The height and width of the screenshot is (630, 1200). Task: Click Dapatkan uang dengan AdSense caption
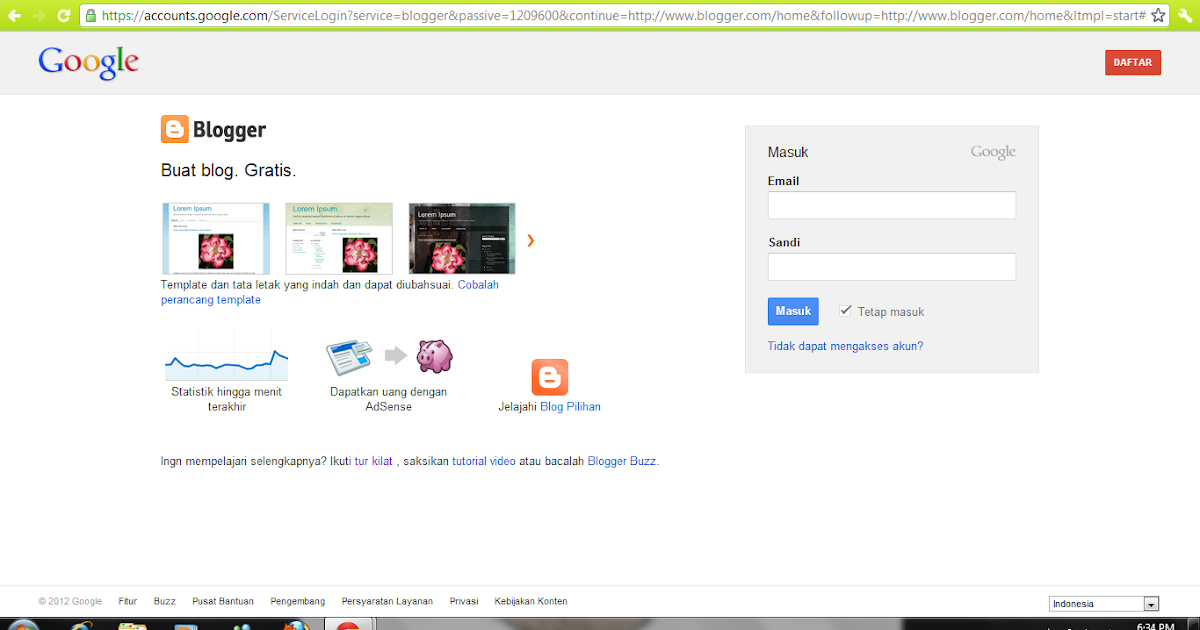pos(389,399)
